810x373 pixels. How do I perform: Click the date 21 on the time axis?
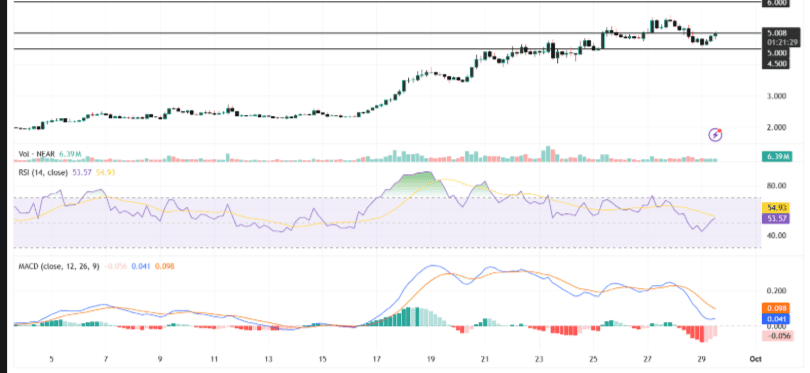[485, 359]
